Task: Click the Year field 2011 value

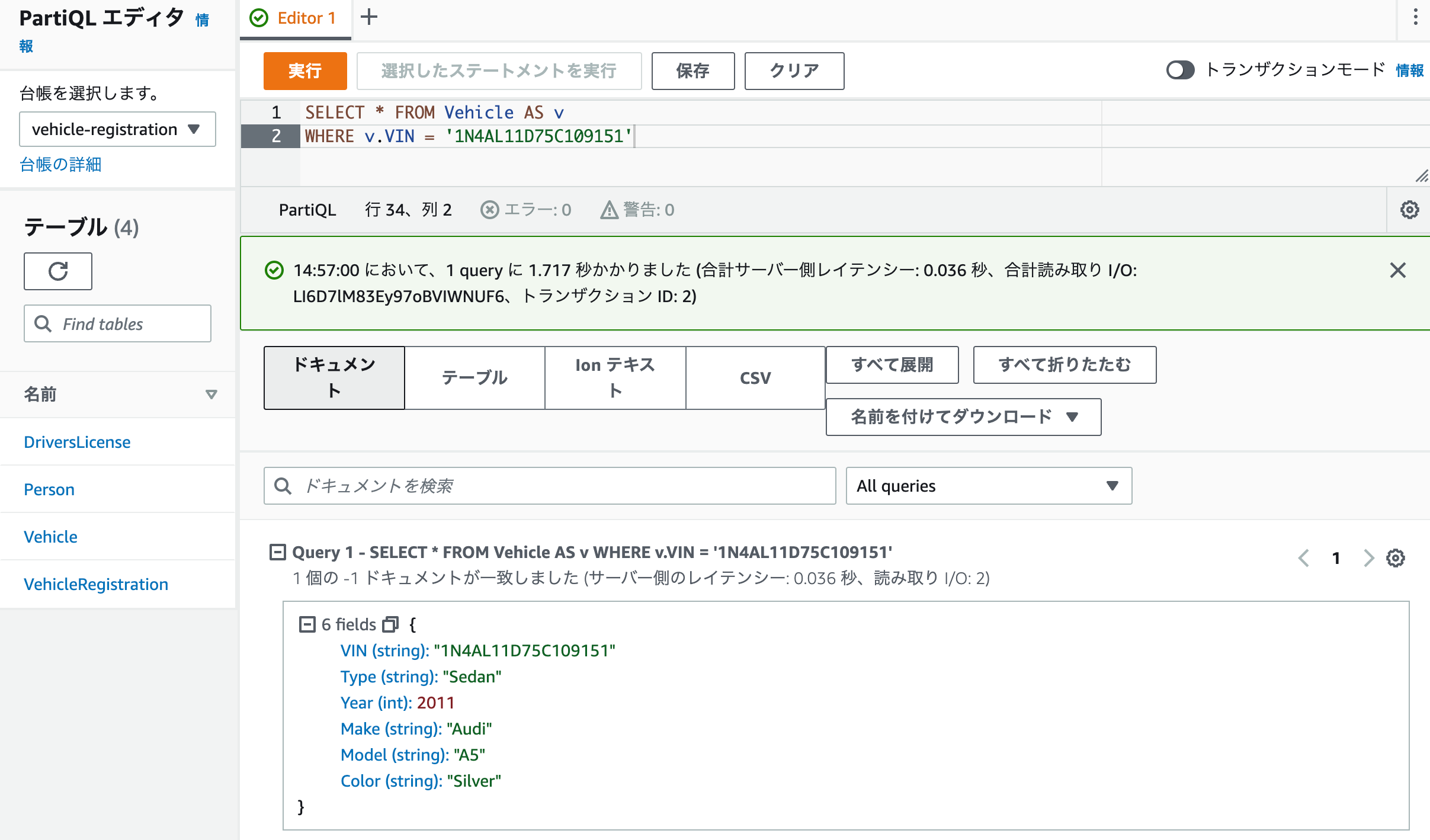Action: 435,703
